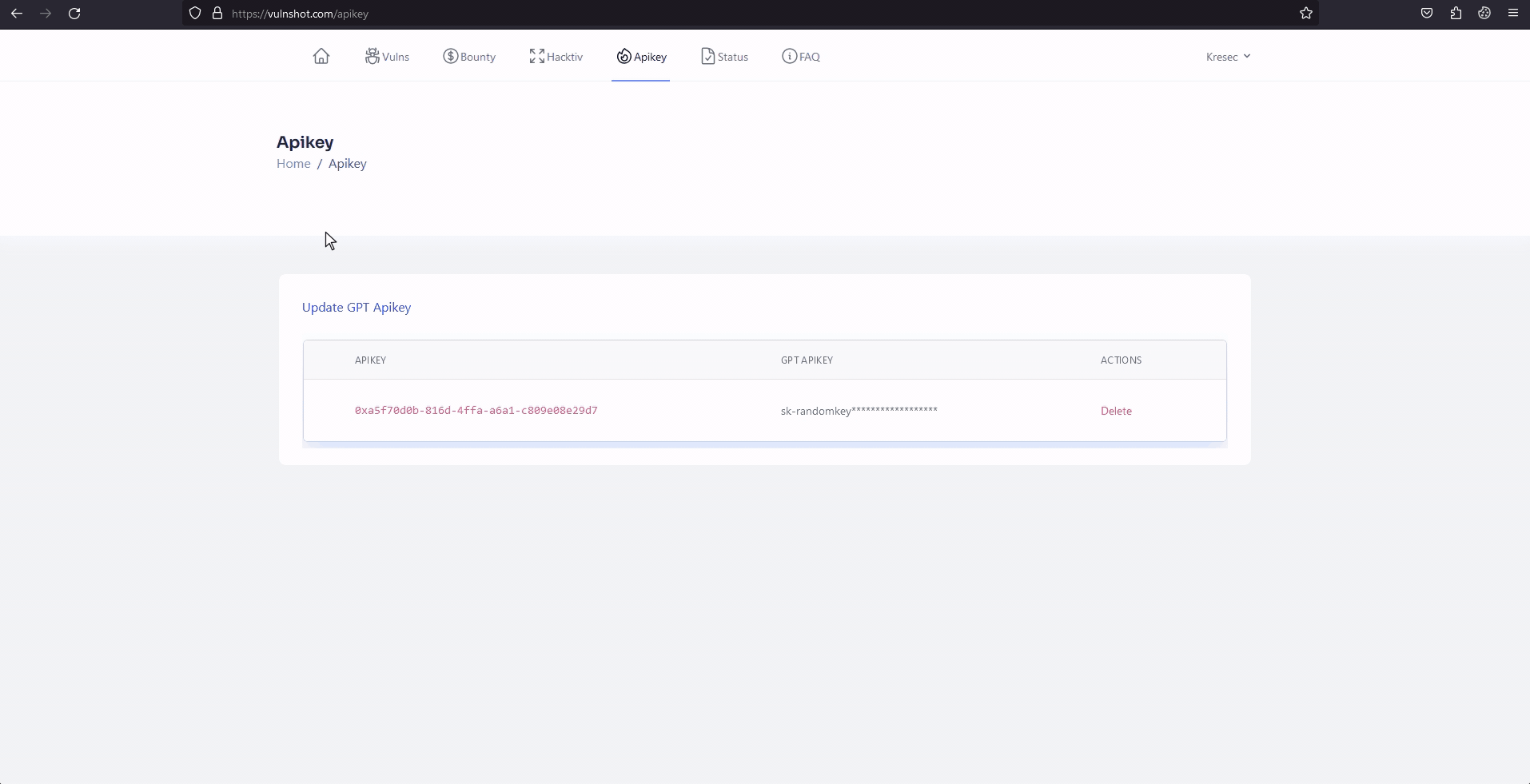View site security padlock information
This screenshot has height=784, width=1530.
click(217, 14)
